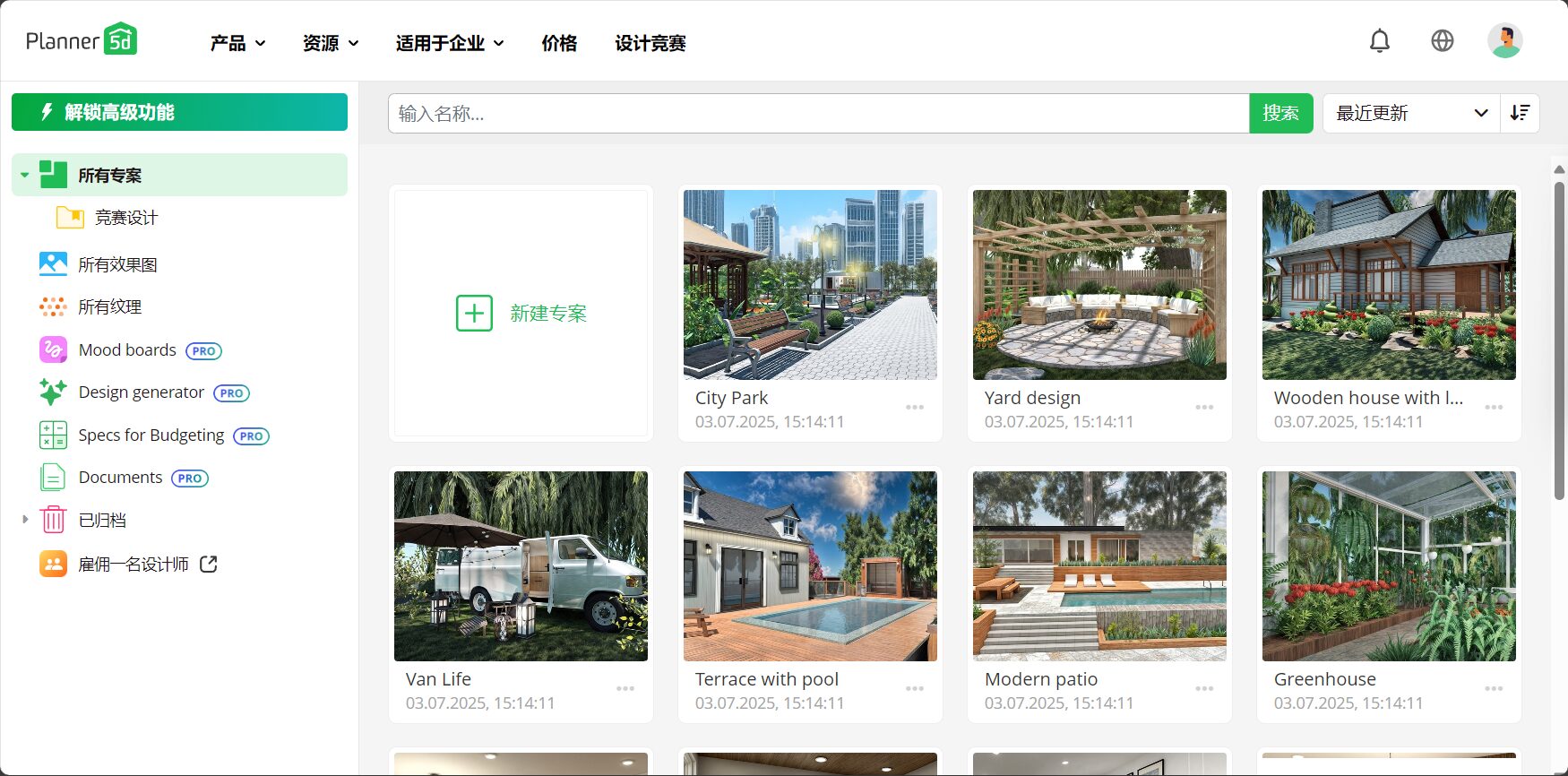The image size is (1568, 776).
Task: Click the Greenhouse title text
Action: 1324,679
